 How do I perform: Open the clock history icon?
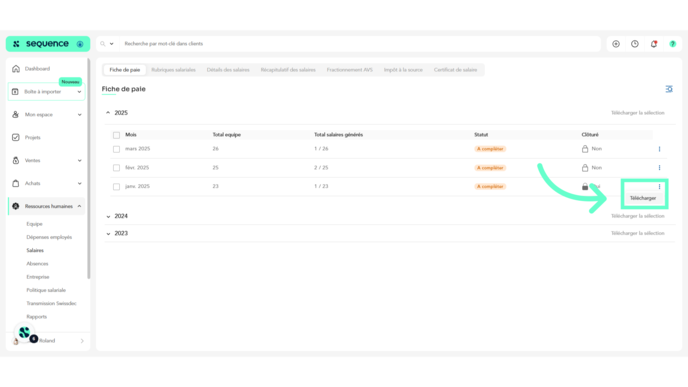(635, 44)
